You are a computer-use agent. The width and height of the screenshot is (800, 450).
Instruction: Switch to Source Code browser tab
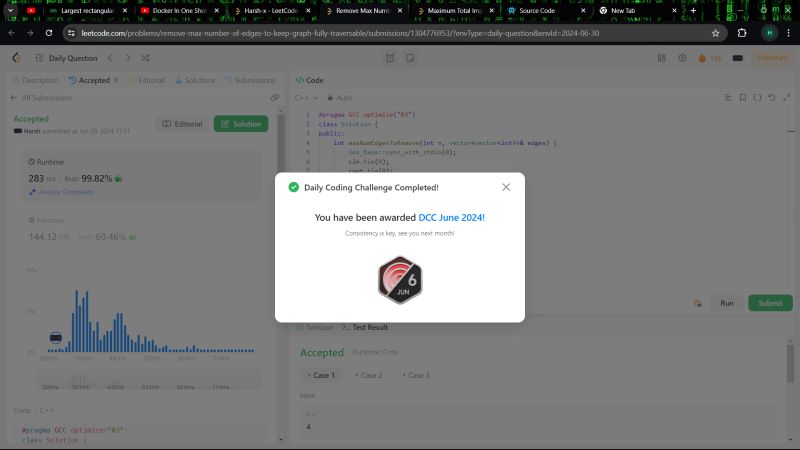pos(546,10)
